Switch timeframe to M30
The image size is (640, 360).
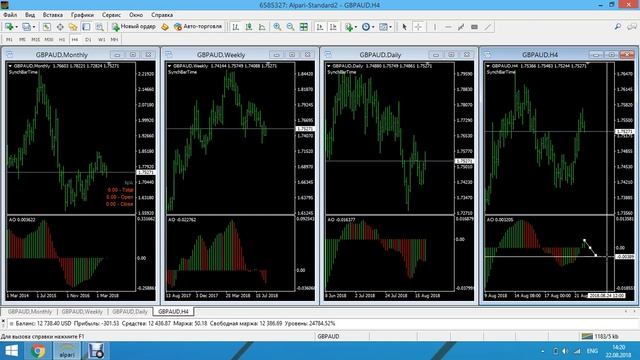click(x=49, y=40)
